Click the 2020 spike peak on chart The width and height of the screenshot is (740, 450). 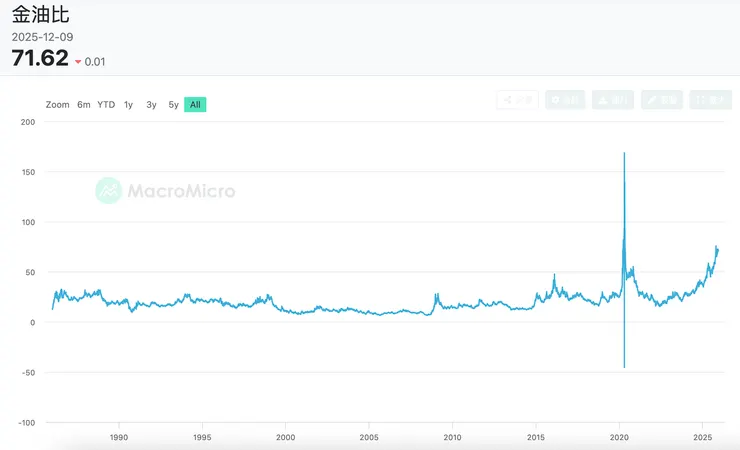(x=624, y=154)
